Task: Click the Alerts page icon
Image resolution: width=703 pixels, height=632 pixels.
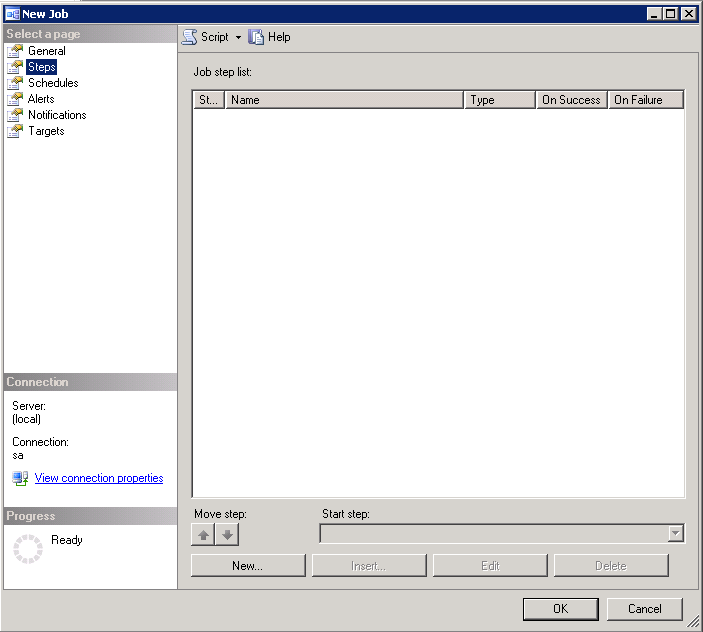Action: [15, 99]
